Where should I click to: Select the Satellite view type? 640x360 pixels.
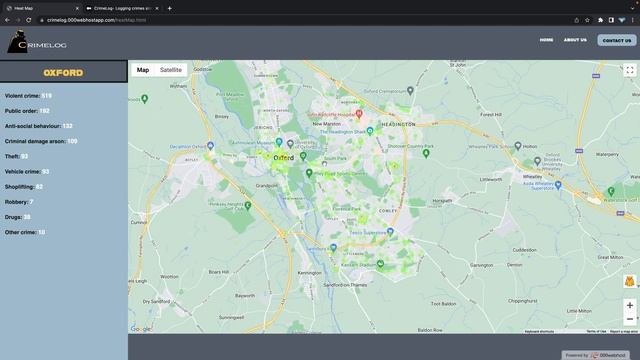coord(171,70)
